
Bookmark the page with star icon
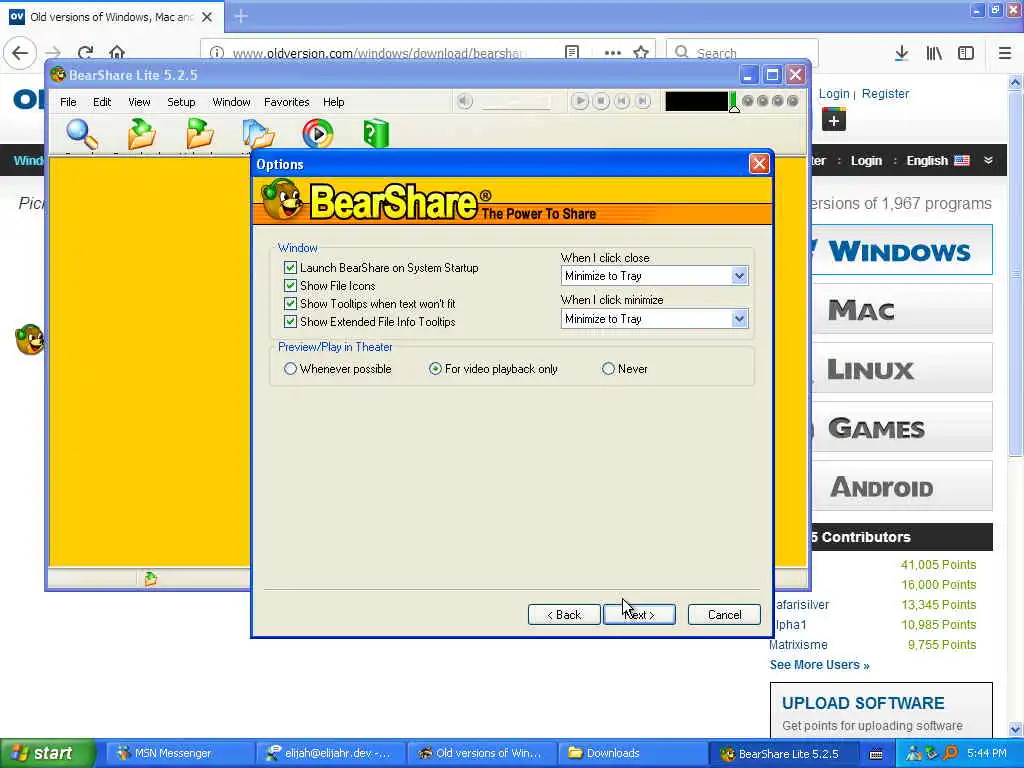tap(641, 53)
